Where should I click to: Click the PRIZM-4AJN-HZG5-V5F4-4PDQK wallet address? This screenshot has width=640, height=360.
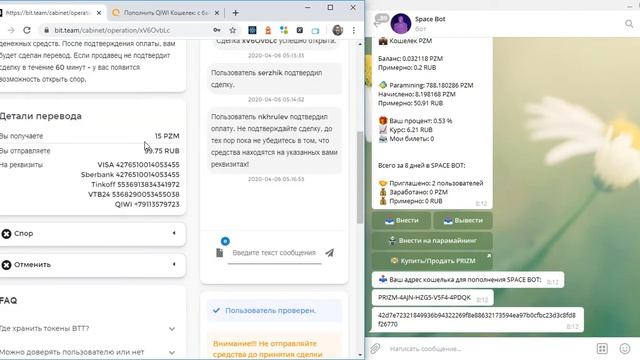424,298
